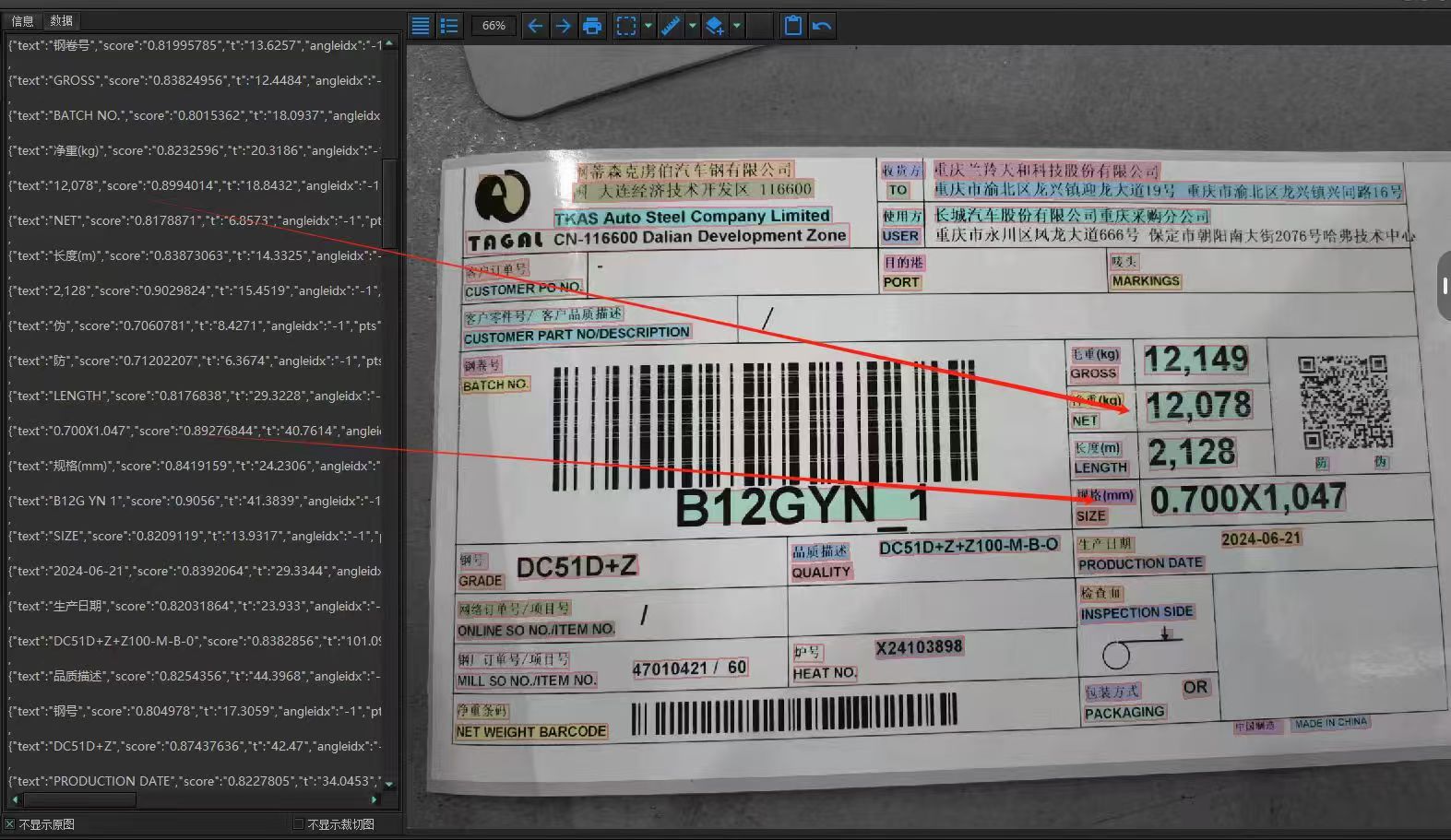Click the undo arrow icon

(822, 26)
